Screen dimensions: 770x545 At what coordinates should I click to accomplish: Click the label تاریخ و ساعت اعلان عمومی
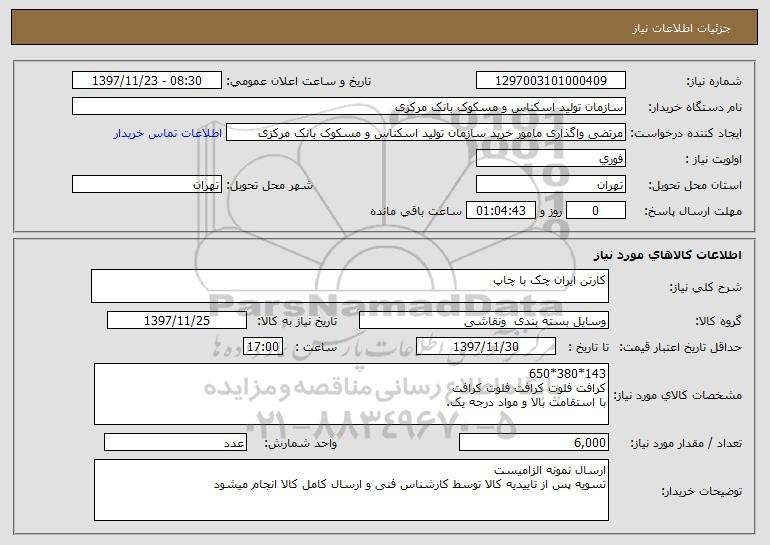(299, 81)
